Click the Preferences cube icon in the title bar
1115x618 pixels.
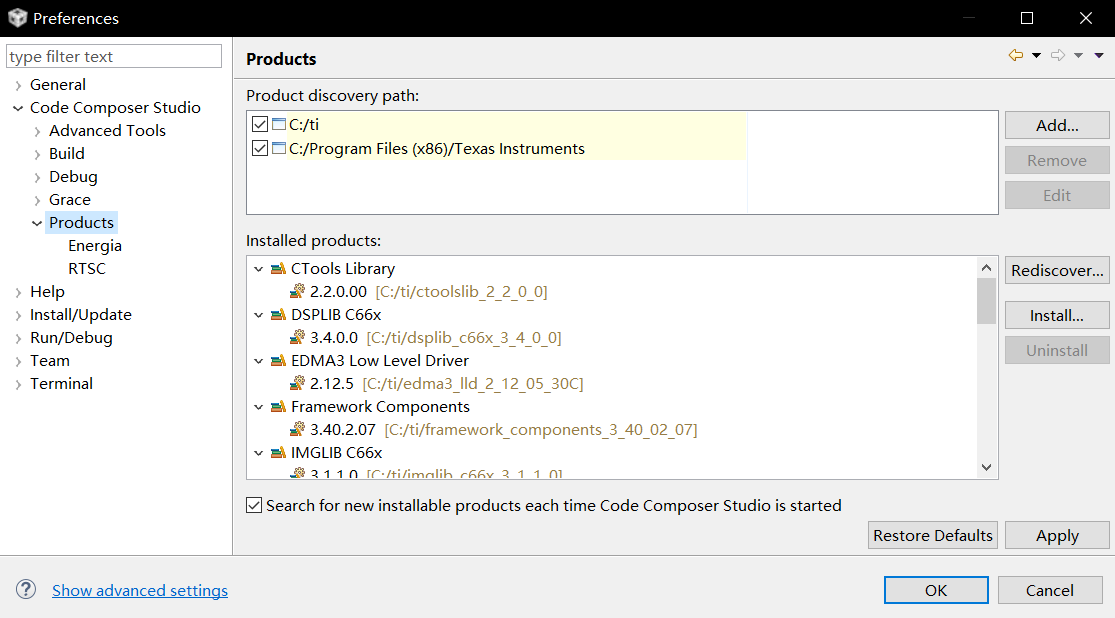[x=16, y=18]
